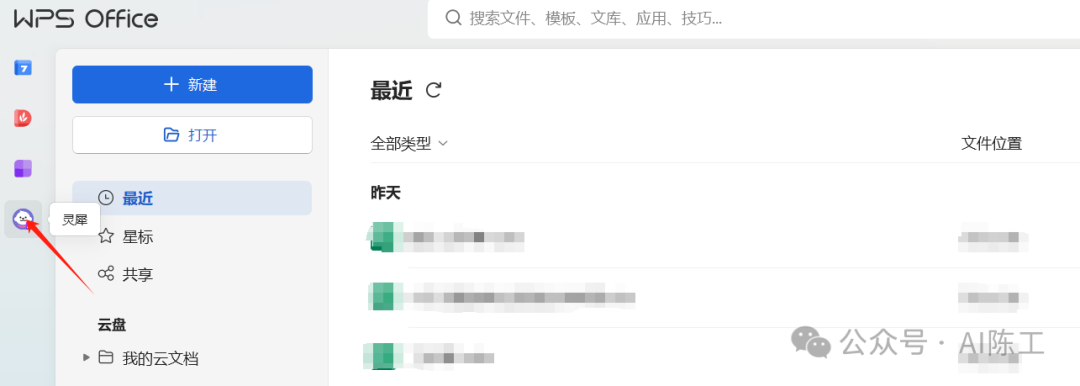Launch the 灵犀 AI assistant icon
The height and width of the screenshot is (386, 1080).
point(23,219)
